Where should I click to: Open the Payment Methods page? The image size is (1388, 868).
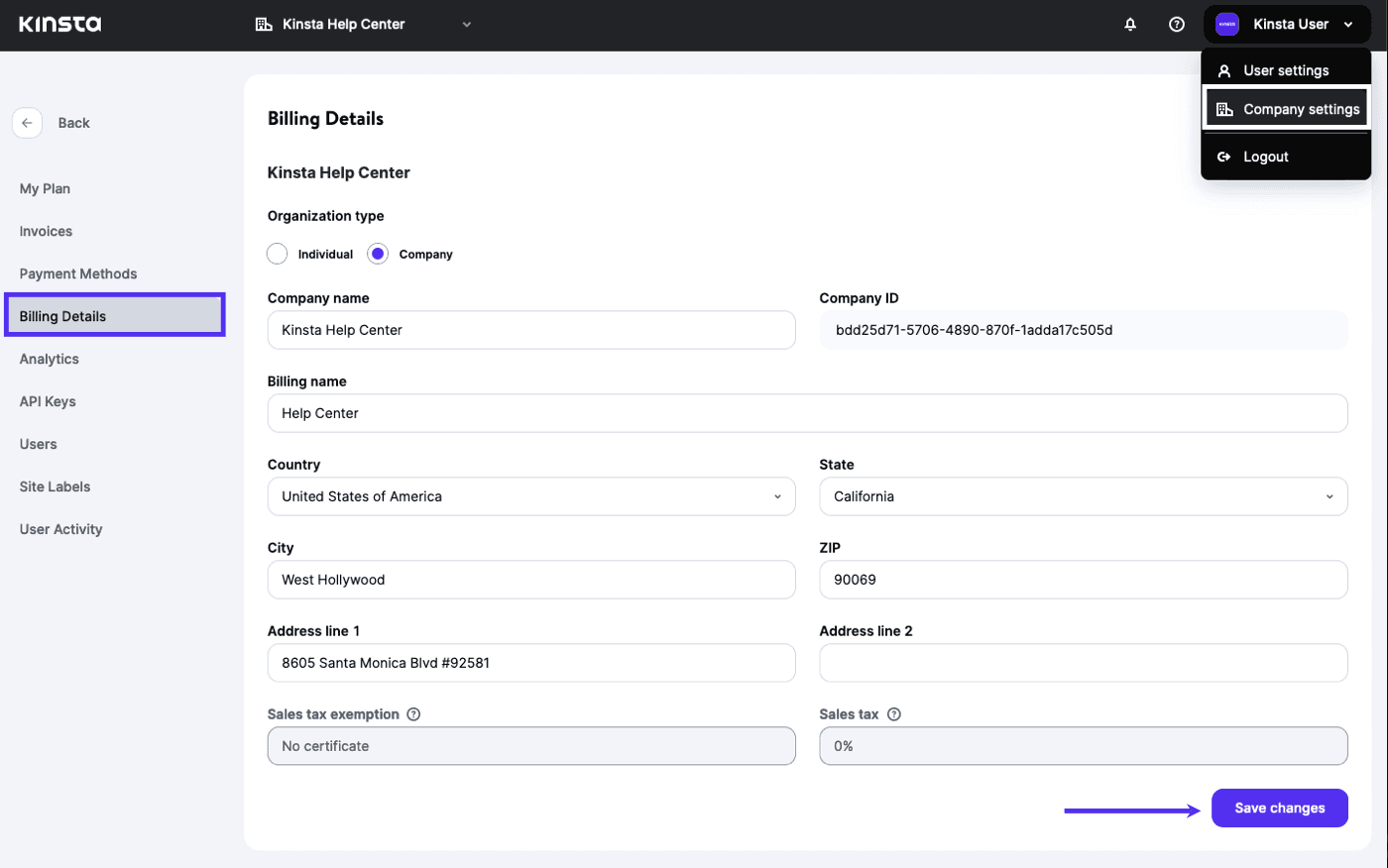77,273
